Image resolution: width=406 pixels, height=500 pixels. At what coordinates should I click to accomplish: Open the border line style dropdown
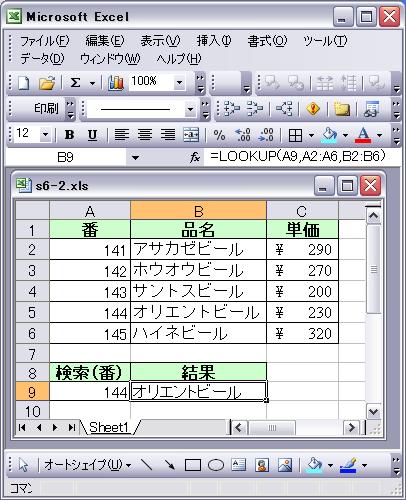190,109
